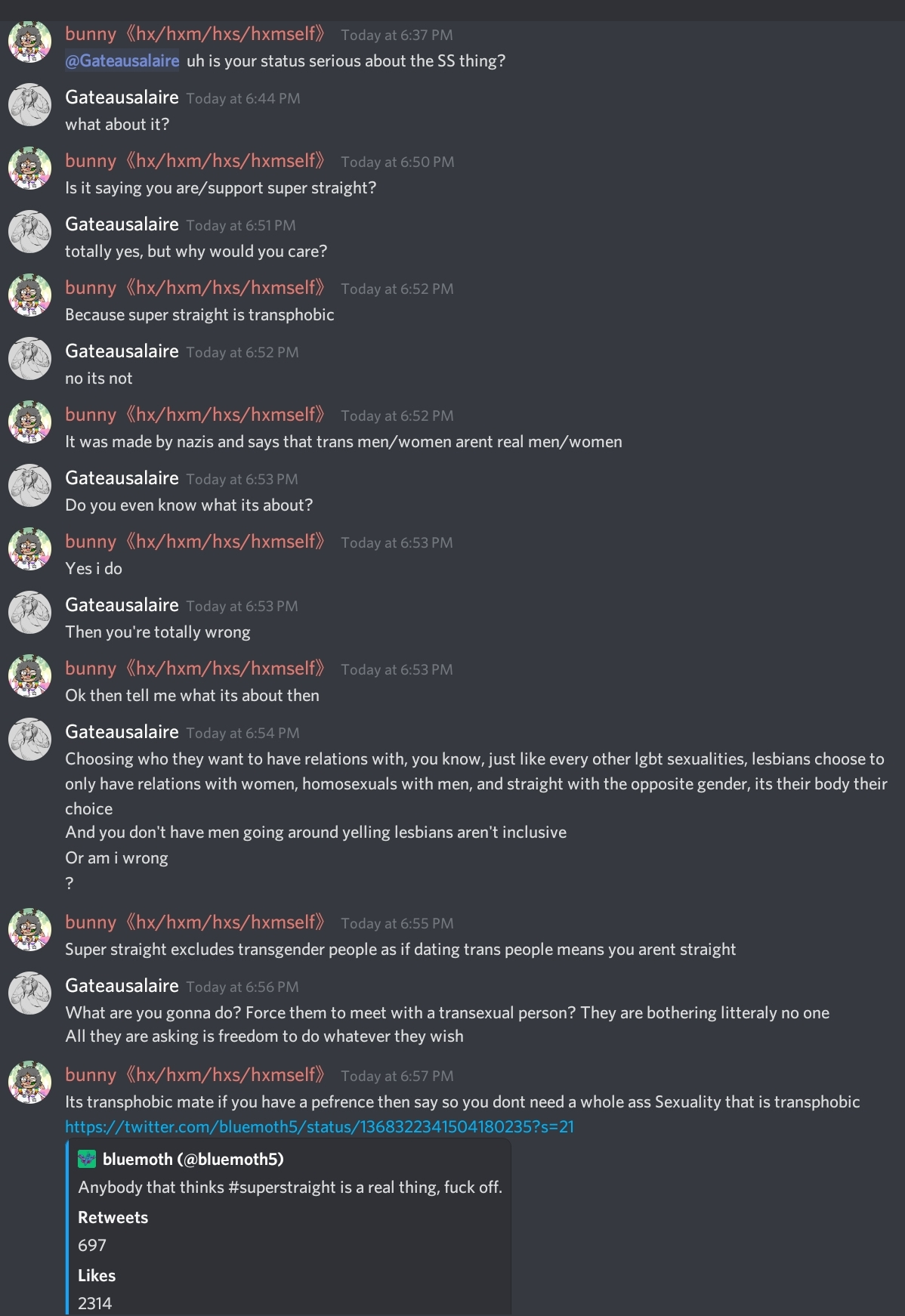
Task: Click the bluemoth embed's small profile icon
Action: (x=87, y=1159)
